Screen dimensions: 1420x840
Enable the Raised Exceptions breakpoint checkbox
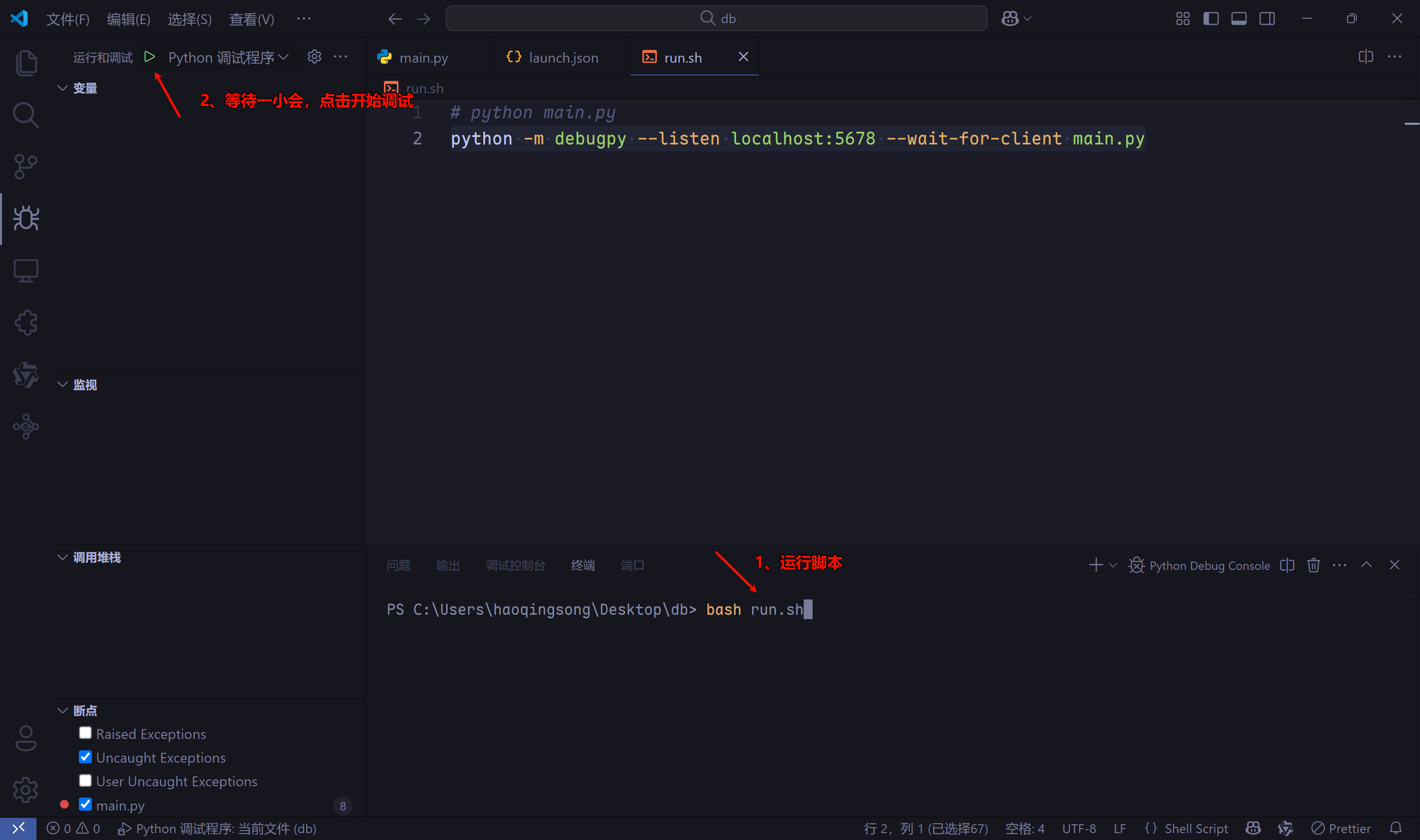tap(85, 733)
